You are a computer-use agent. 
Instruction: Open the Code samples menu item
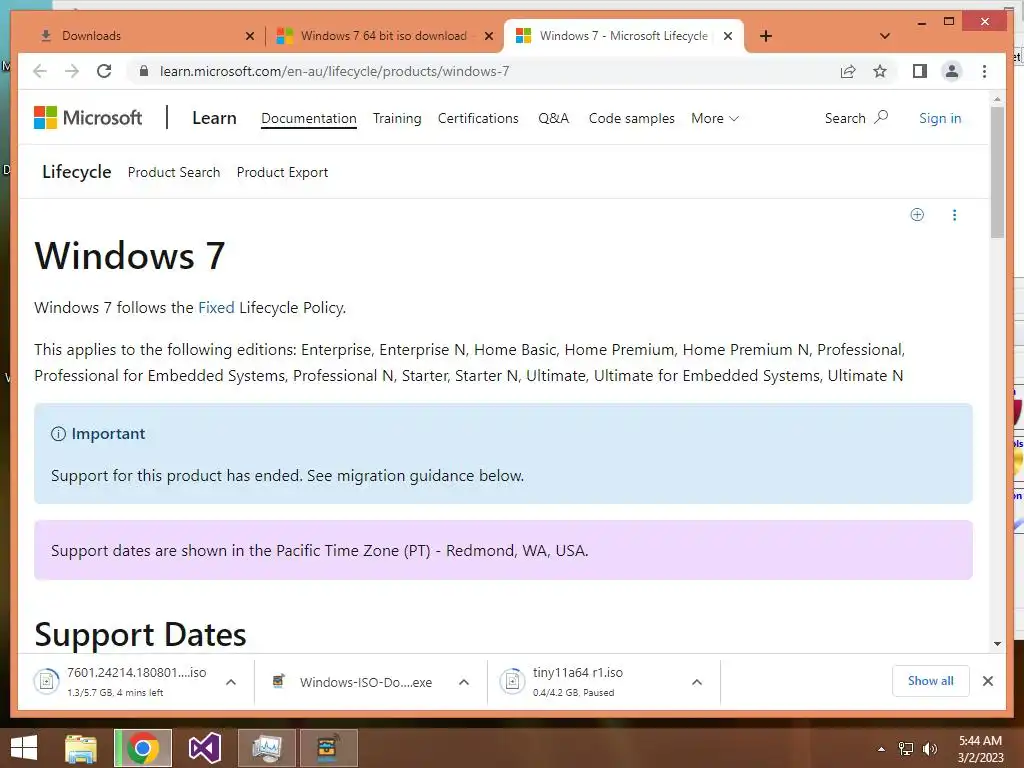[632, 118]
